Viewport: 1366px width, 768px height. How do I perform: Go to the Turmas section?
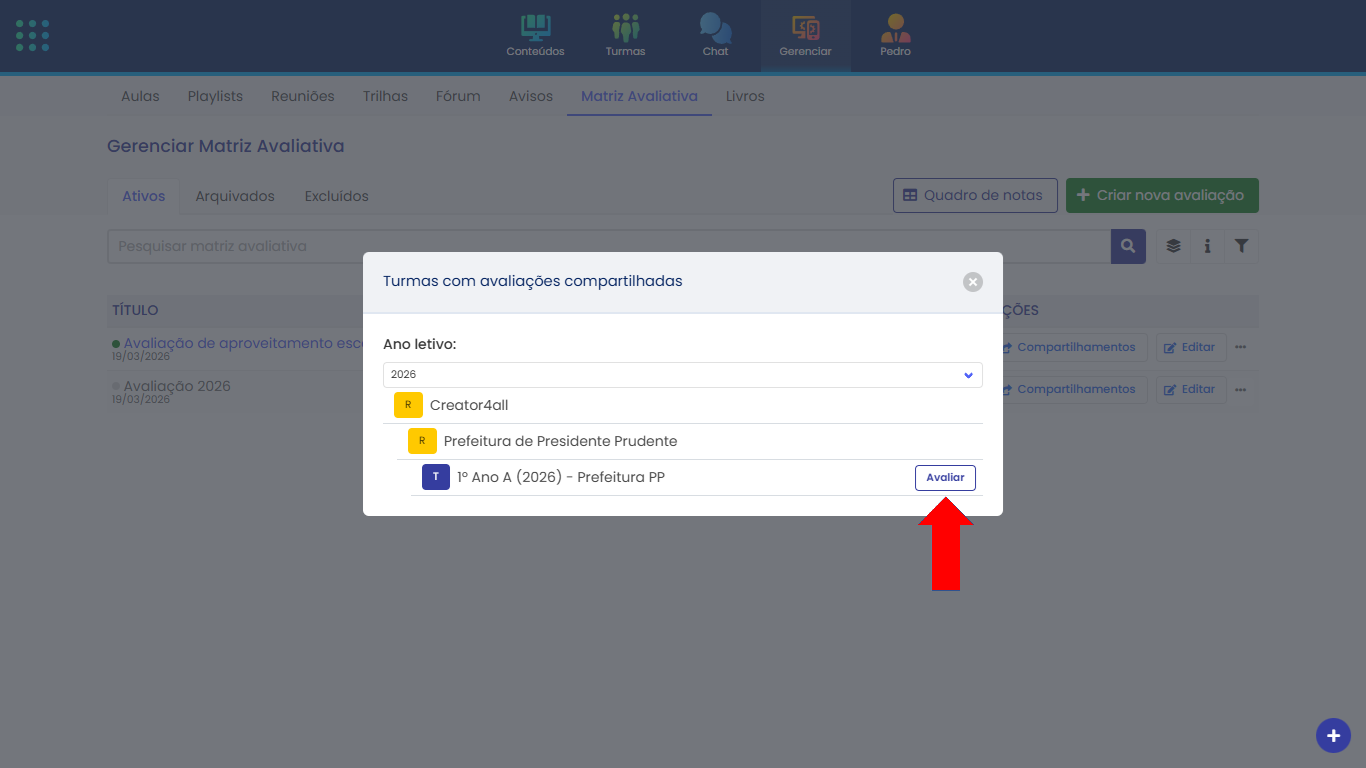(625, 36)
